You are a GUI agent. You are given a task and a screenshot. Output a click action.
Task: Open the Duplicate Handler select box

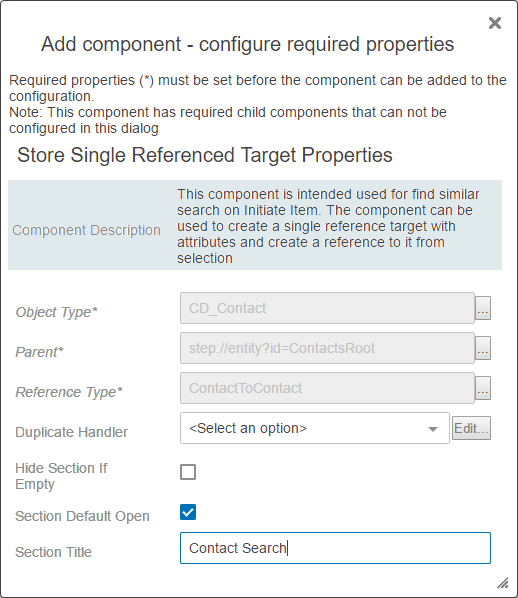(x=315, y=428)
